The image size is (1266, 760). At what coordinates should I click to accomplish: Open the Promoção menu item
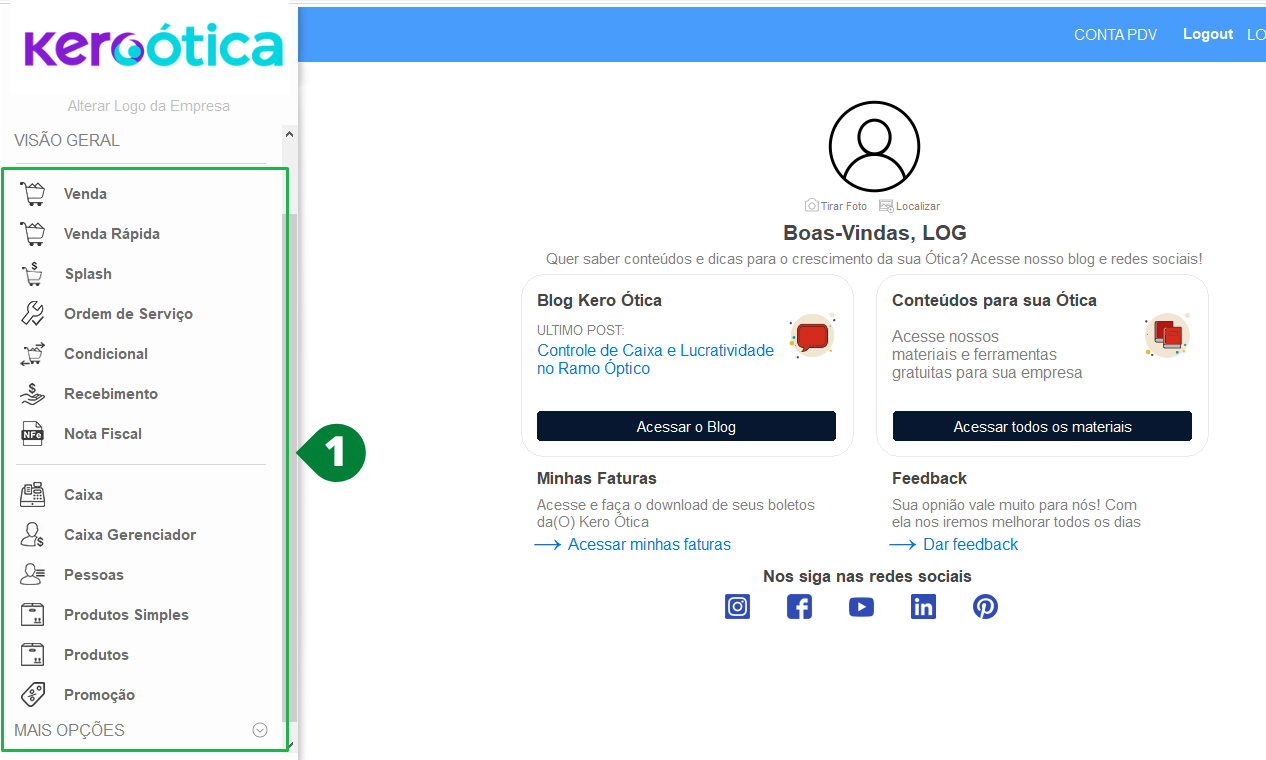pyautogui.click(x=99, y=694)
